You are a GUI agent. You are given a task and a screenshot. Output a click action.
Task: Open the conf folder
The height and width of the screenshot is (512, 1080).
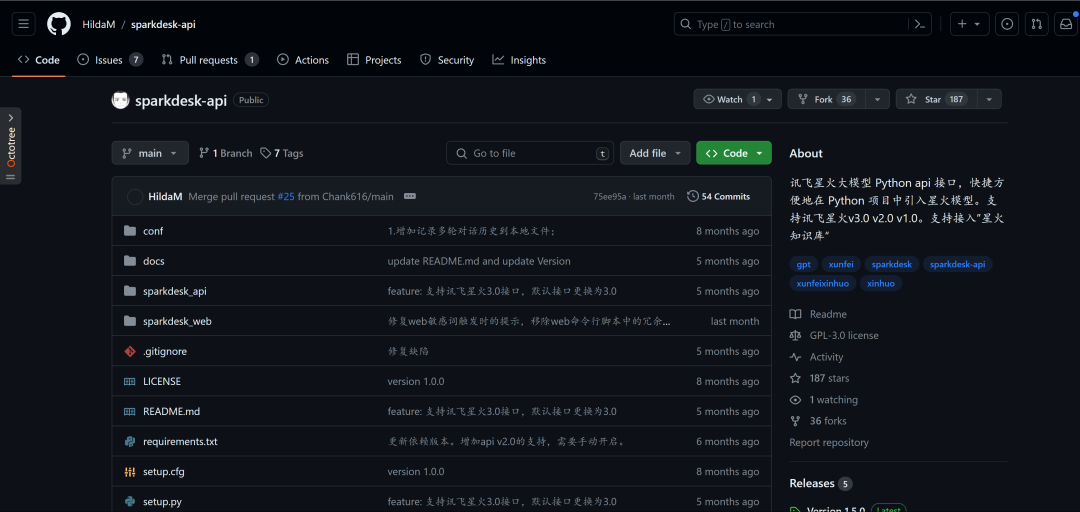click(153, 231)
